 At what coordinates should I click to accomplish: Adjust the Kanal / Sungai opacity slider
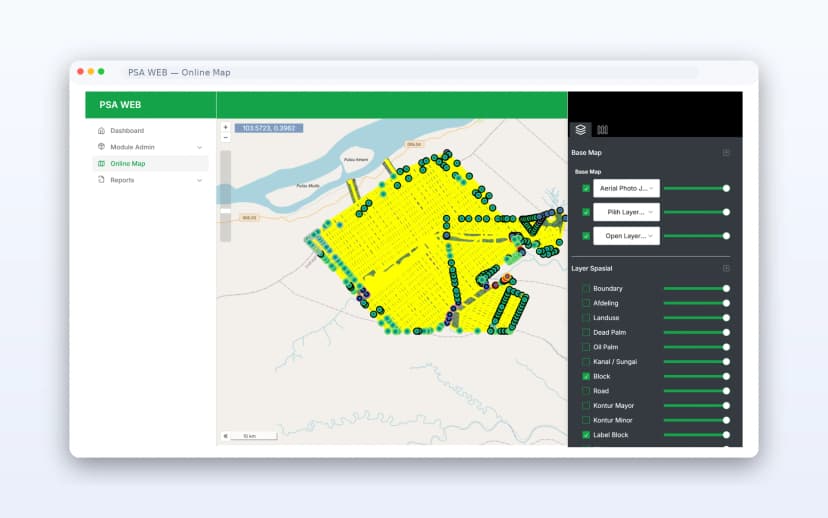point(697,362)
